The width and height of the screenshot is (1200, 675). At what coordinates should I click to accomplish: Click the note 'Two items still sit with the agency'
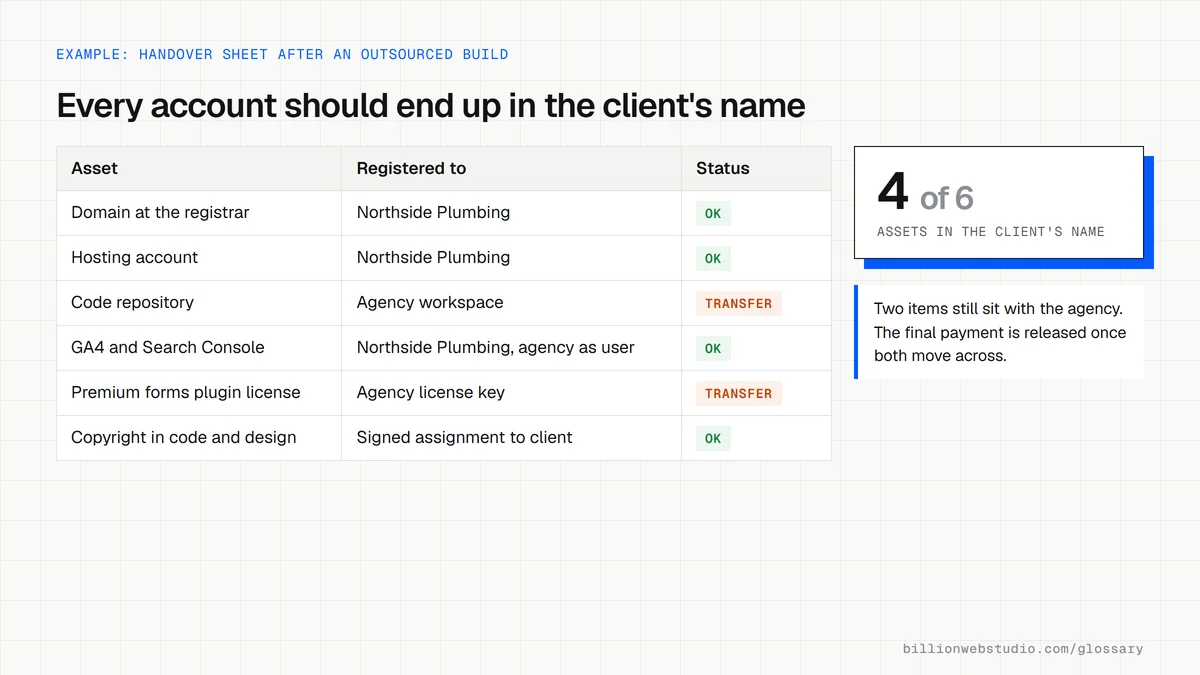1000,332
